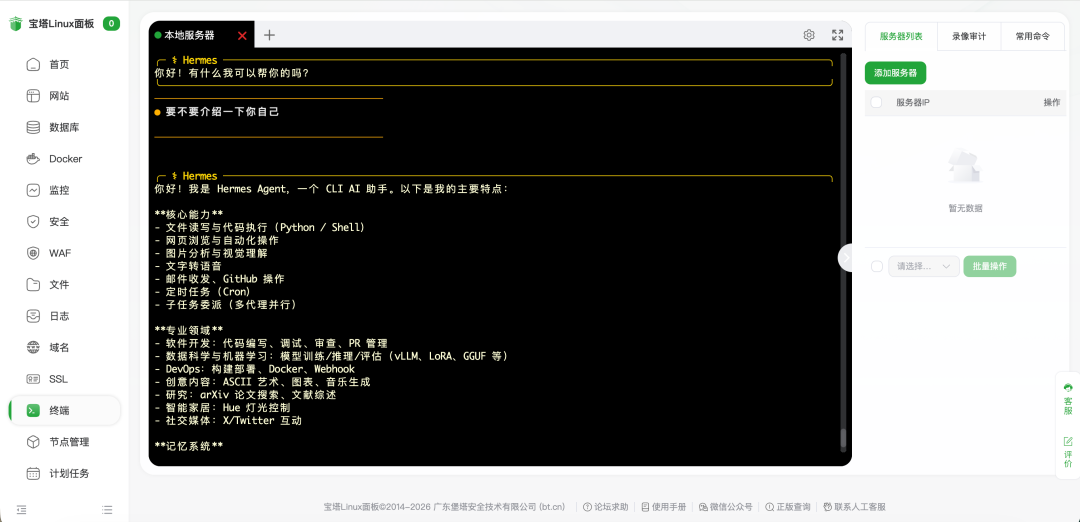Click the **记忆系统** heading in terminal
This screenshot has width=1080, height=522.
[x=189, y=446]
